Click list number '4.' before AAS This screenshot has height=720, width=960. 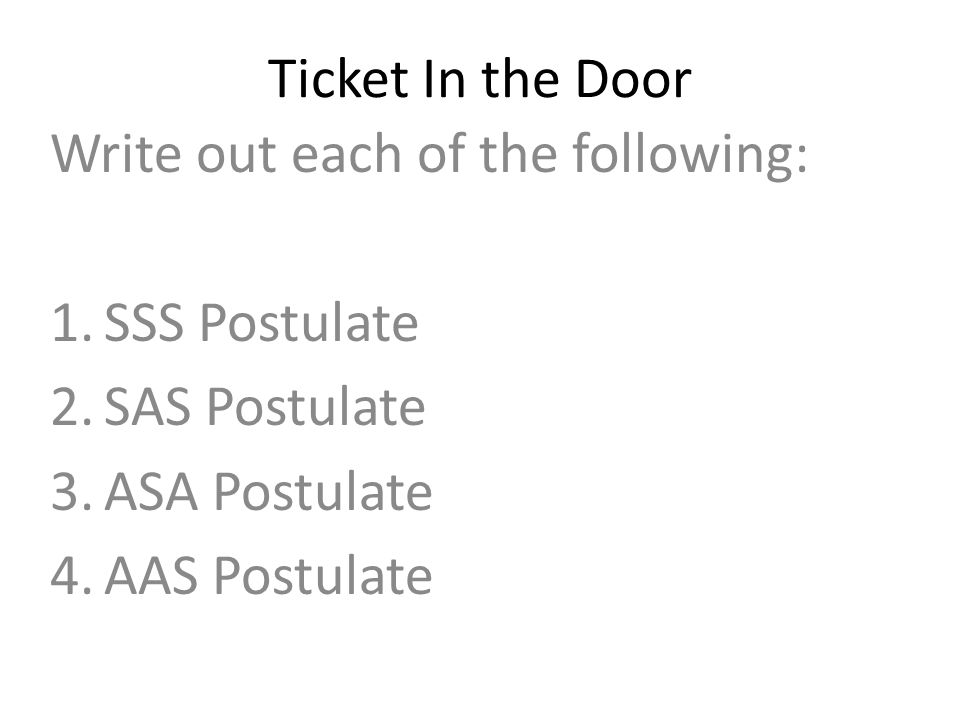click(72, 575)
